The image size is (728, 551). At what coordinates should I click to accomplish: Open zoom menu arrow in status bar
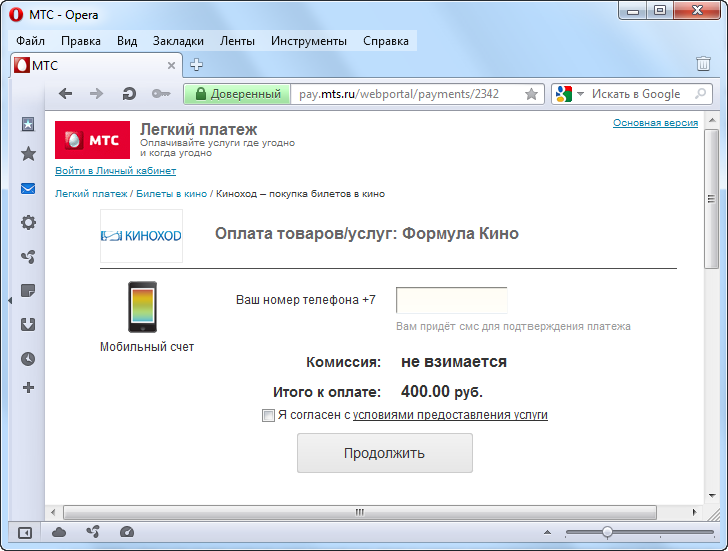coord(547,532)
